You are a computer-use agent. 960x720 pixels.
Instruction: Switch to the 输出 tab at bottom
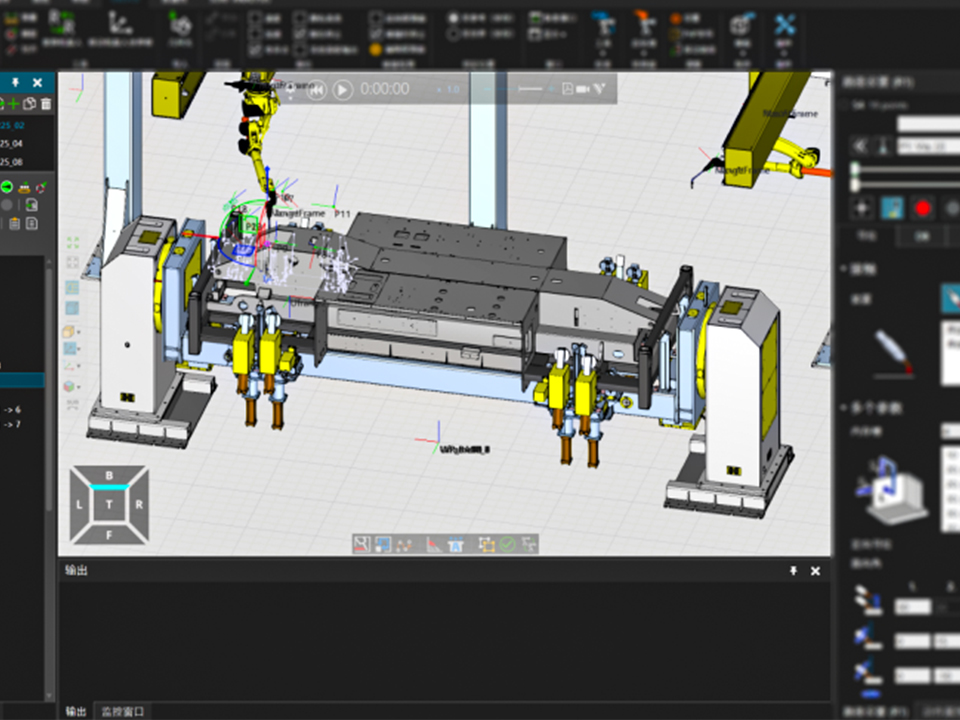(x=76, y=711)
